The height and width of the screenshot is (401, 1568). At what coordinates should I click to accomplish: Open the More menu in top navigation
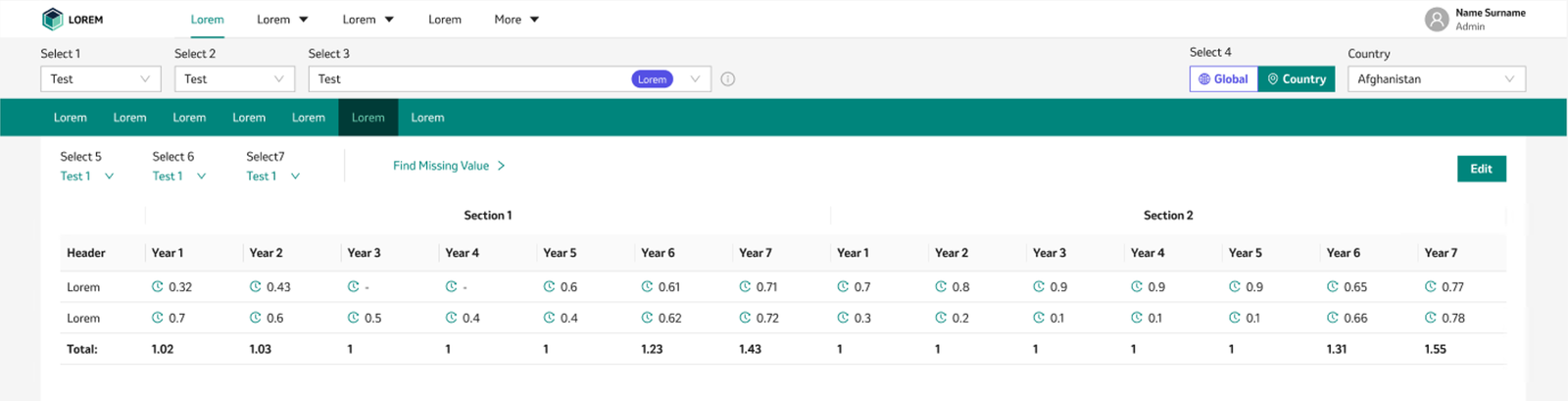tap(516, 20)
